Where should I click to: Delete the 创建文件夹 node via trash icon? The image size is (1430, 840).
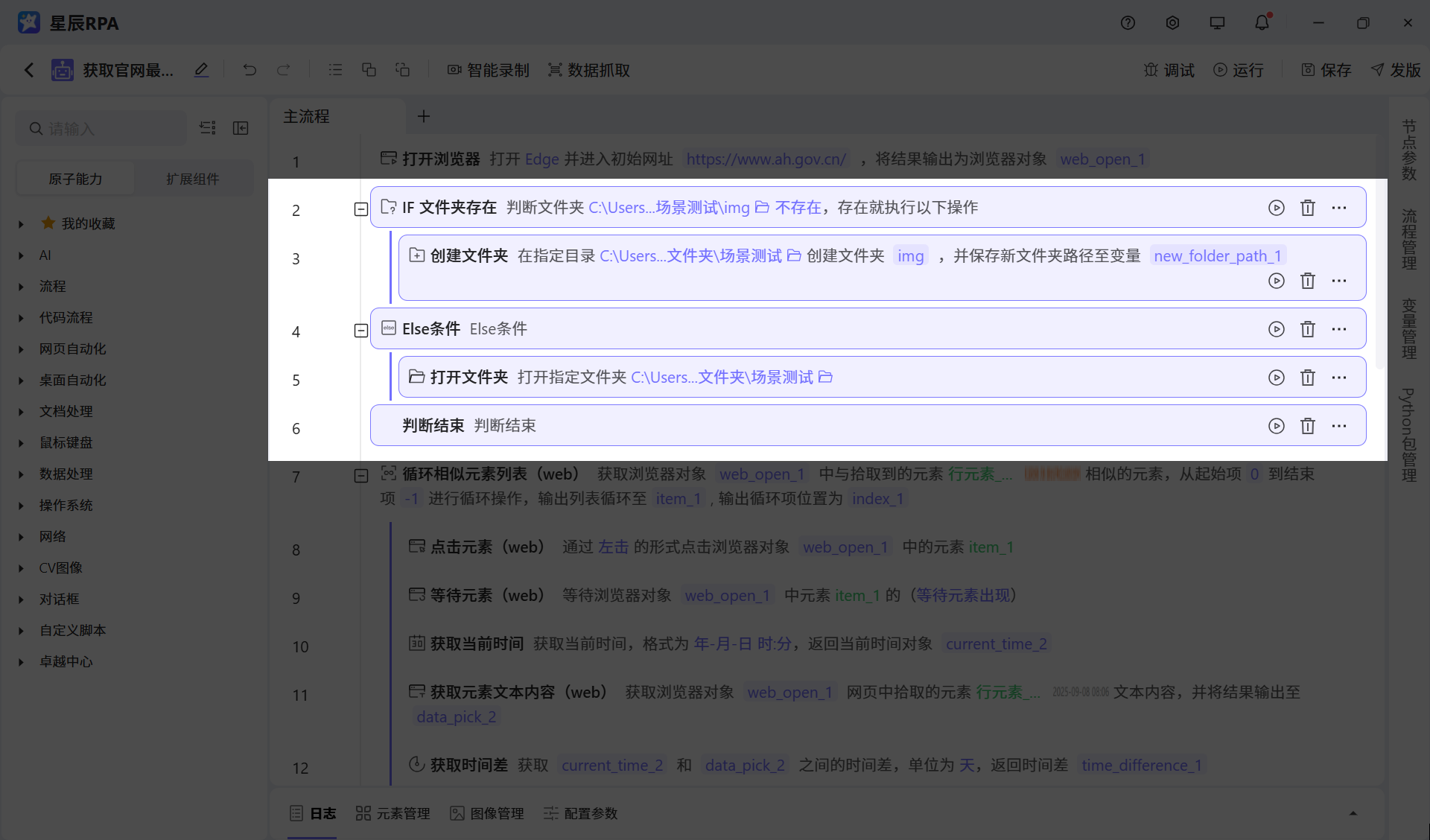coord(1308,281)
